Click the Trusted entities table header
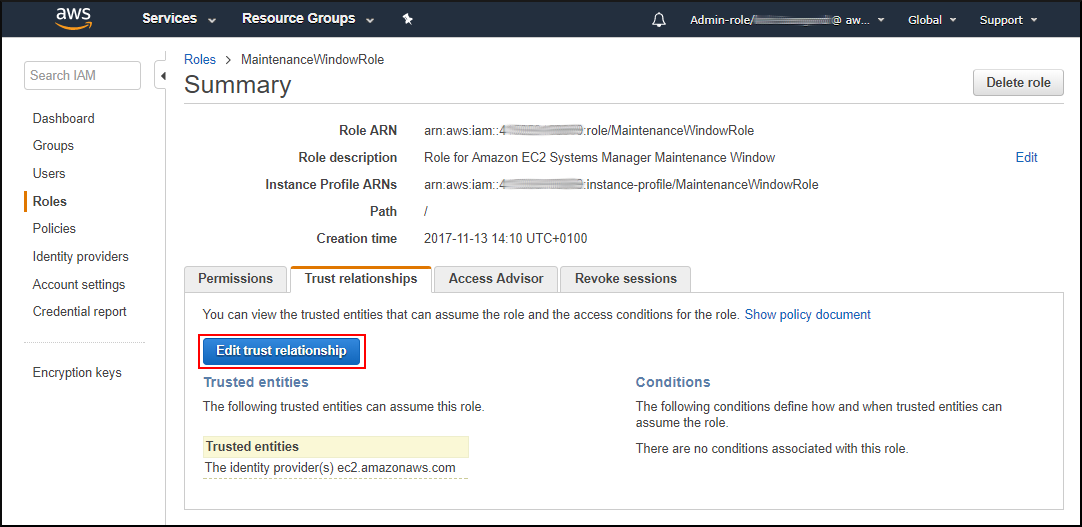This screenshot has width=1082, height=527. (335, 446)
